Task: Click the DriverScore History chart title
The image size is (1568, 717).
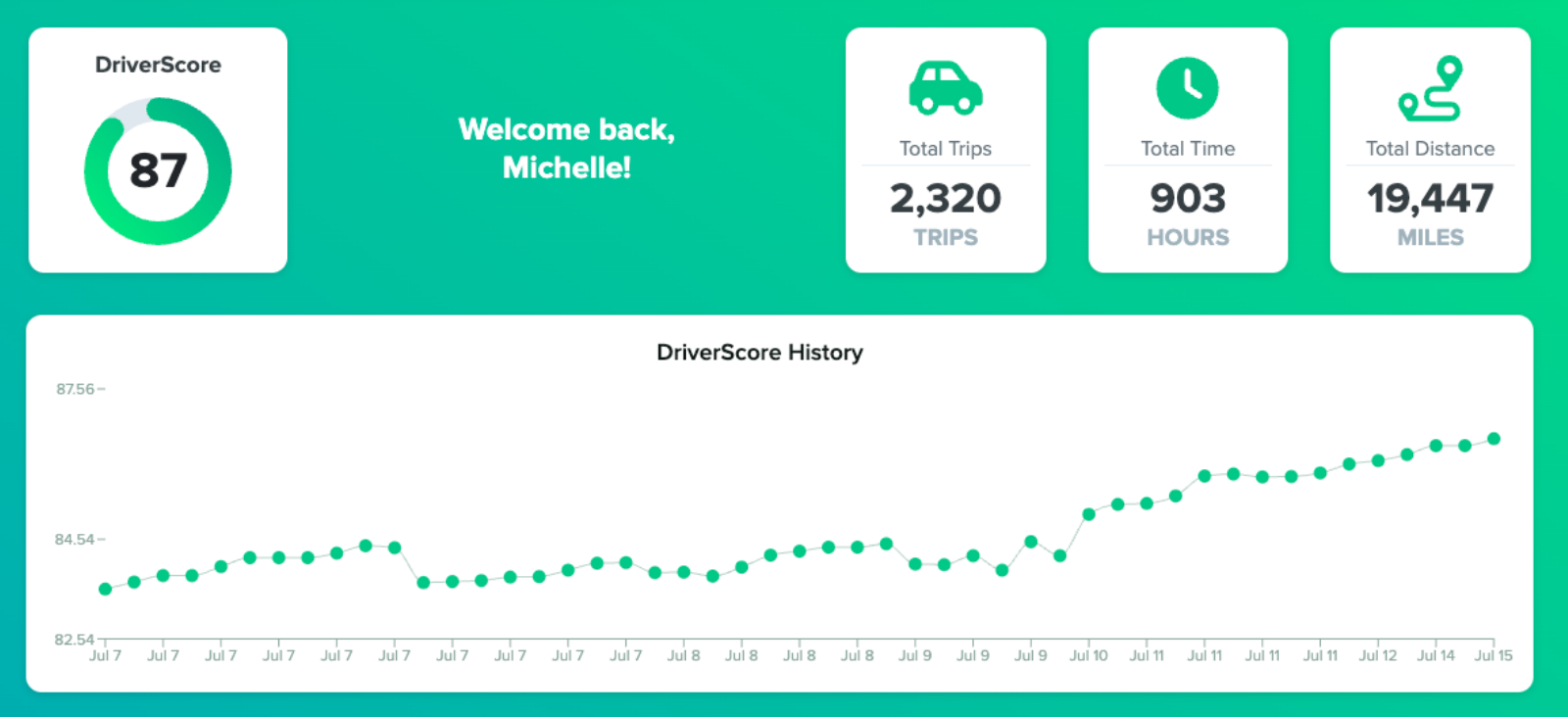Action: pyautogui.click(x=759, y=353)
